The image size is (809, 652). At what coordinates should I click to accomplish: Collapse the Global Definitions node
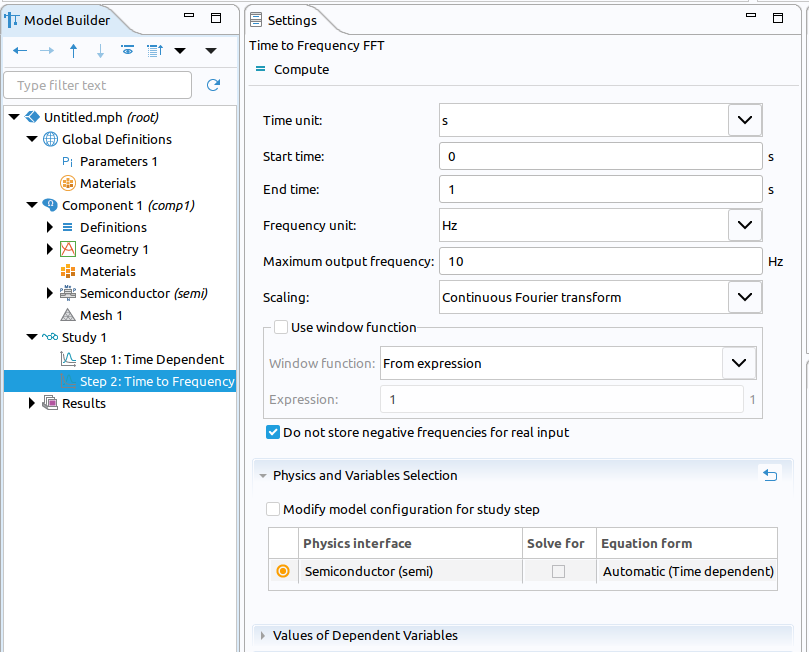(x=32, y=139)
